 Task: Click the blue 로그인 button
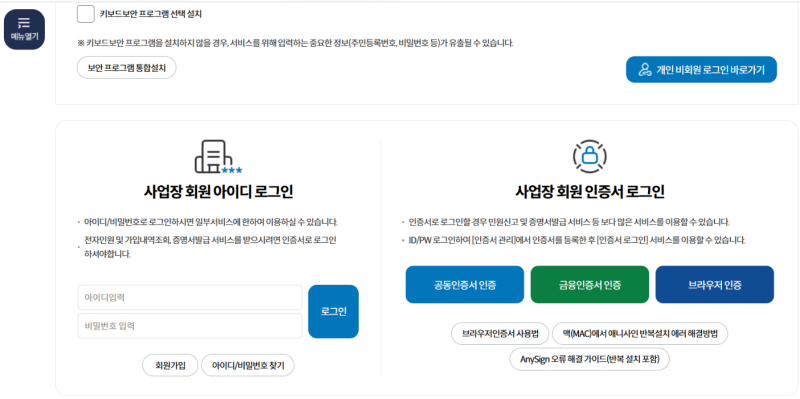[x=333, y=312]
